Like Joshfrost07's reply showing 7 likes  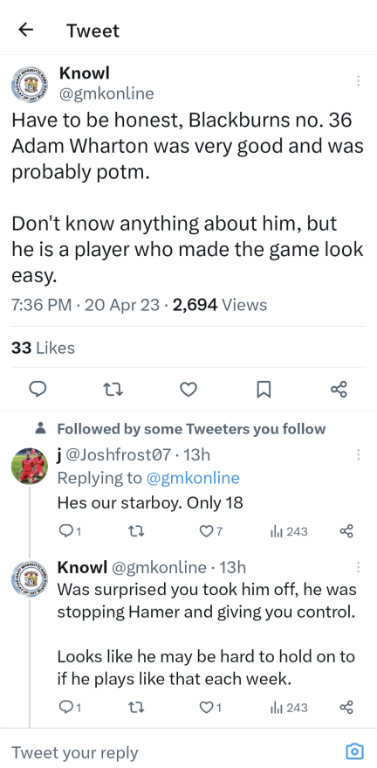211,531
